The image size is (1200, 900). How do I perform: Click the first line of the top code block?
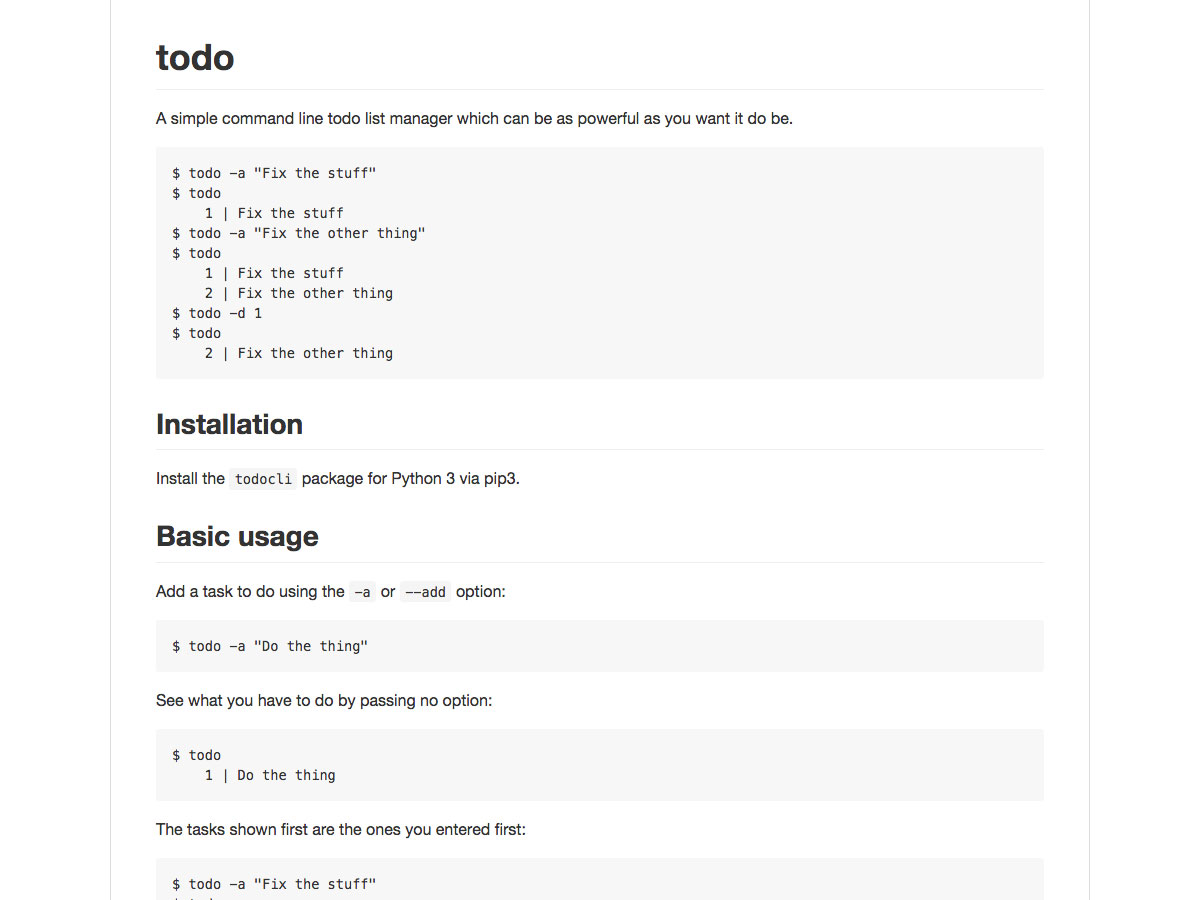tap(274, 173)
